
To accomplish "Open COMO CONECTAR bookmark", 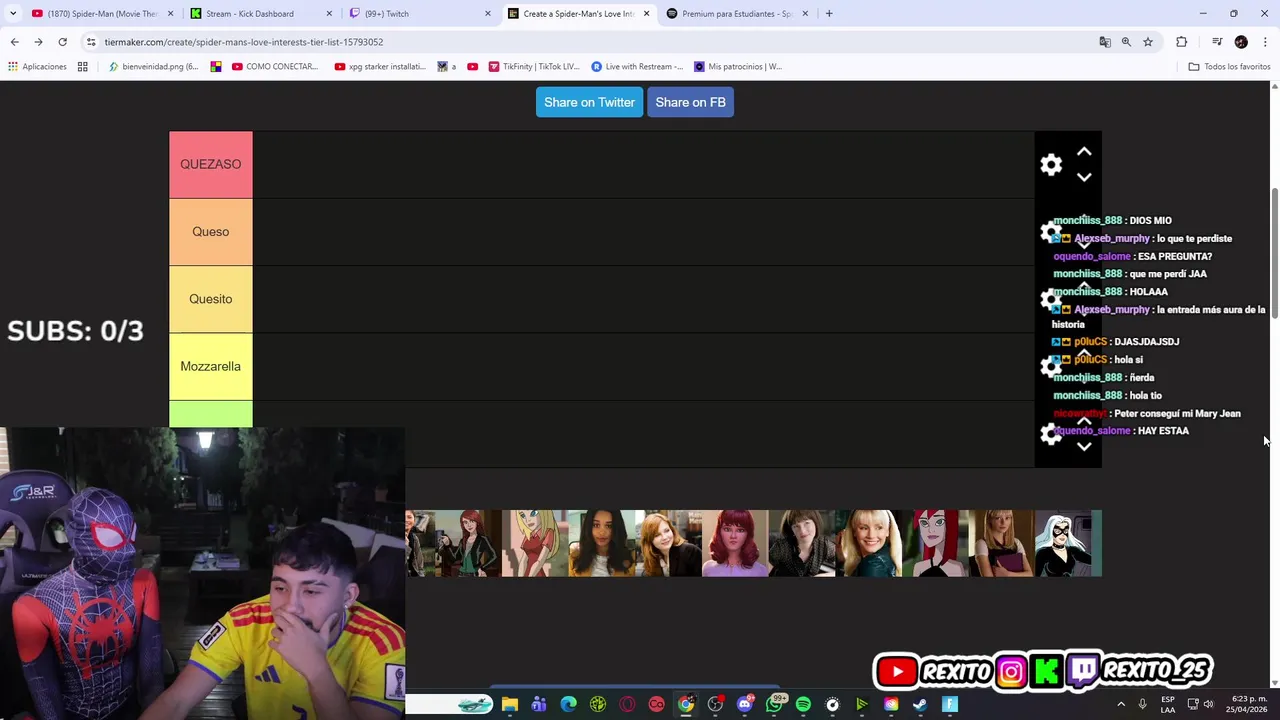I will tap(275, 67).
